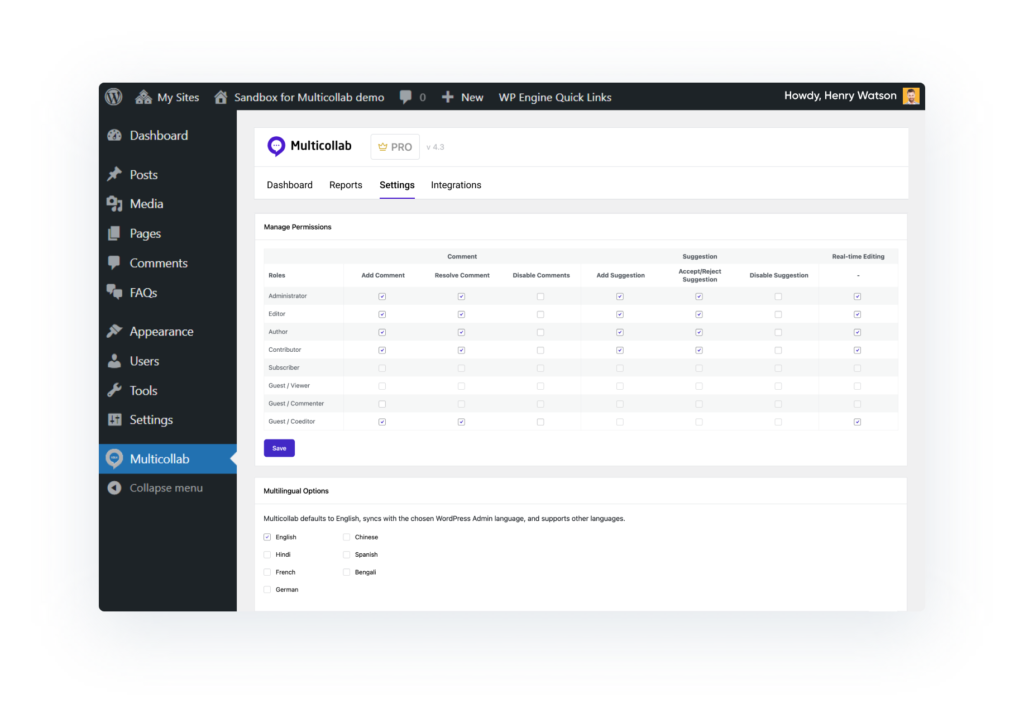
Task: Switch to the Reports tab
Action: (345, 185)
